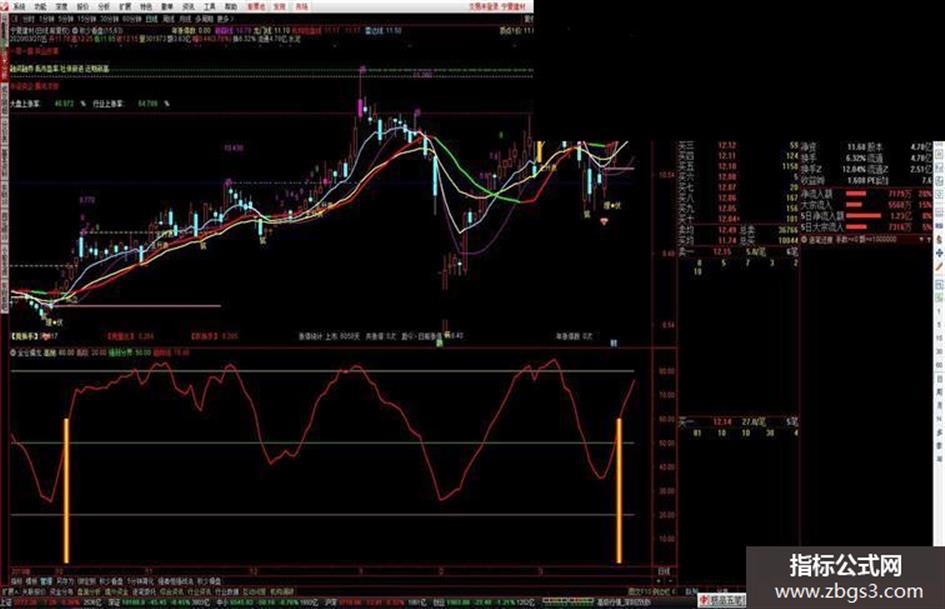945x609 pixels.
Task: Open the 多周期 multi-period view
Action: pos(204,19)
